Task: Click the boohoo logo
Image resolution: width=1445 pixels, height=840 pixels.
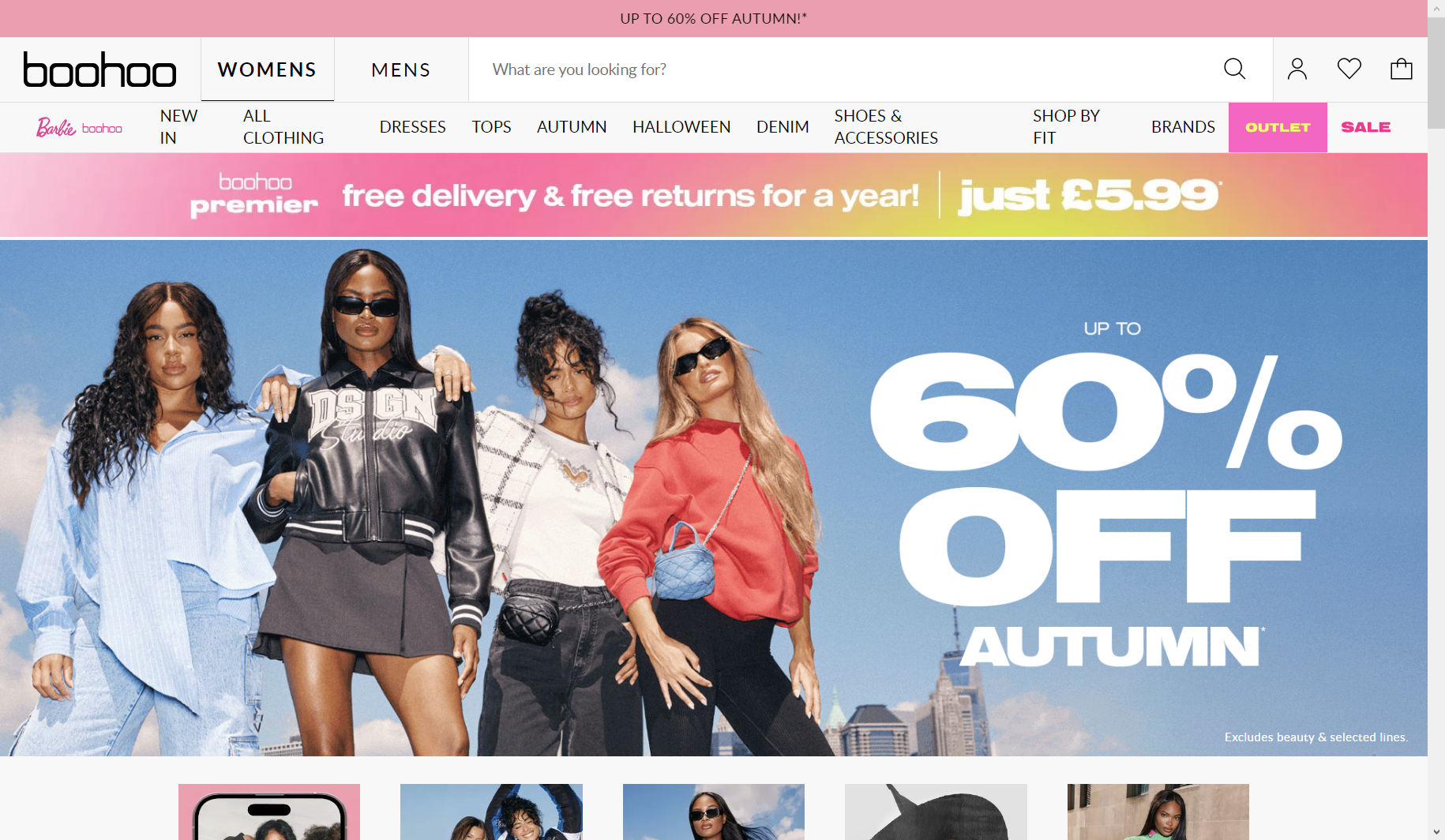Action: click(99, 69)
